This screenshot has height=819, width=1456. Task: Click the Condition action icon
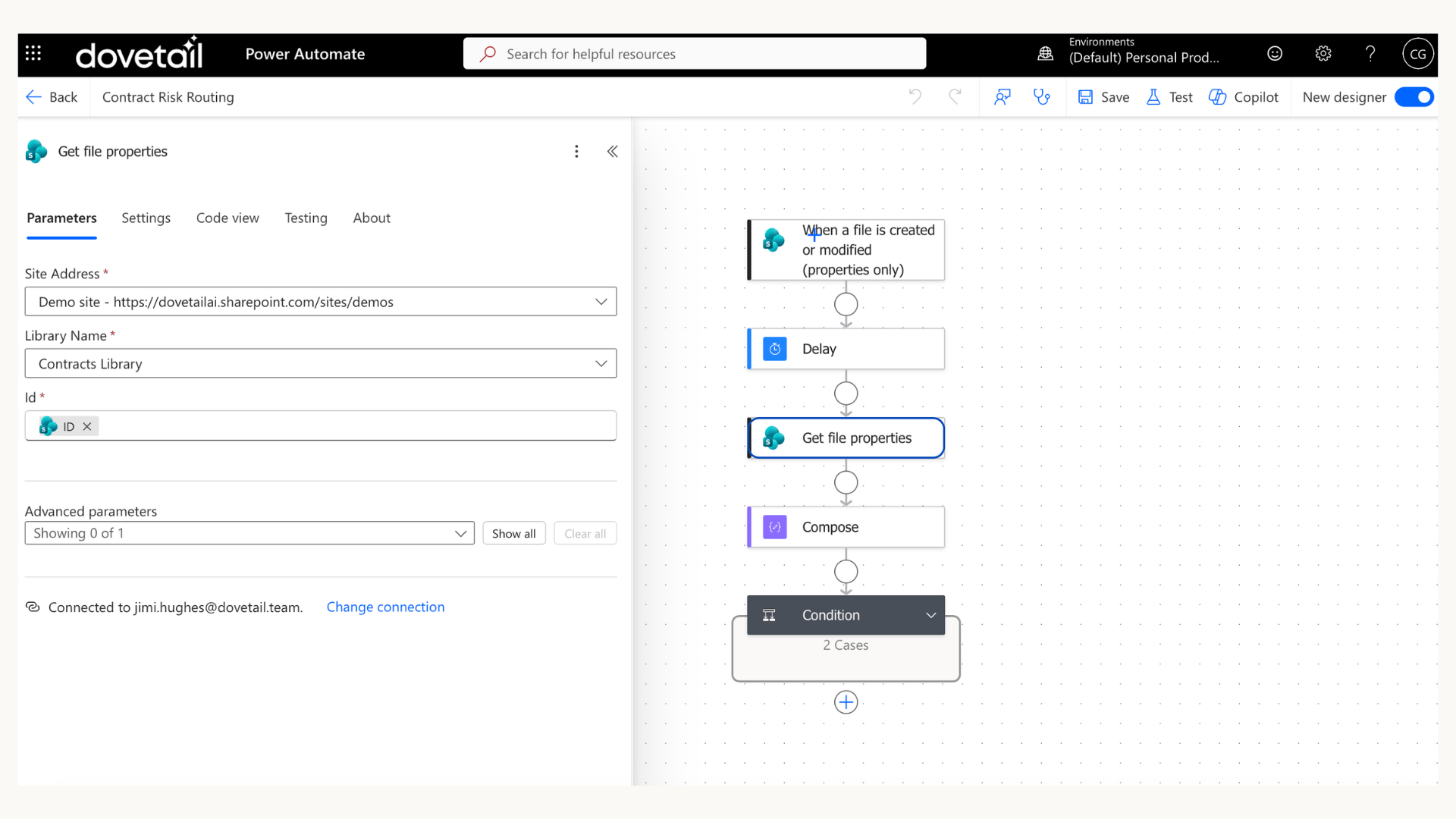click(769, 615)
